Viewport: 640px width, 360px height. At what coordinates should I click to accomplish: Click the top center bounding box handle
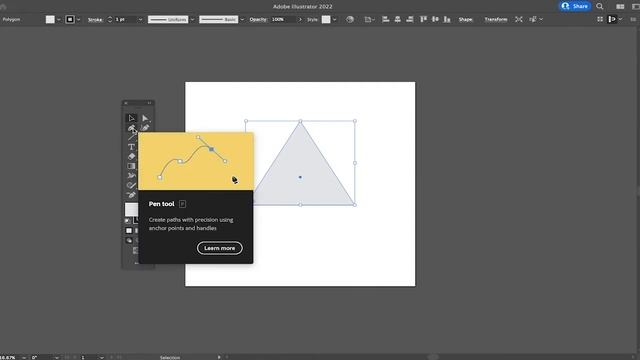click(x=300, y=121)
